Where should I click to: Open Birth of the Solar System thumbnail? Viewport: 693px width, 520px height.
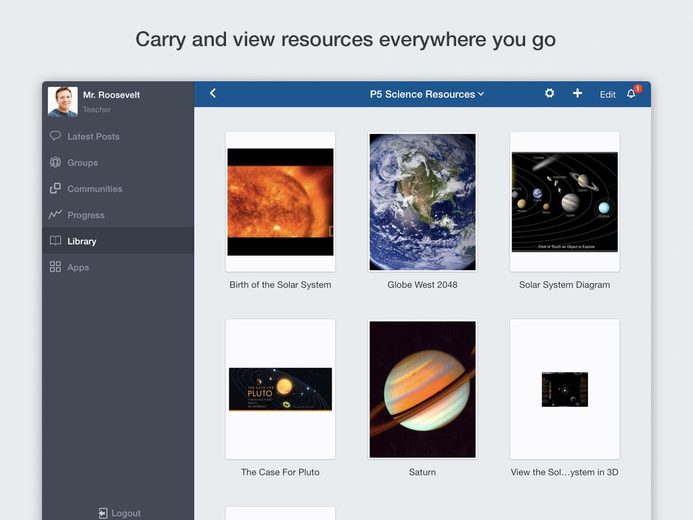point(280,202)
